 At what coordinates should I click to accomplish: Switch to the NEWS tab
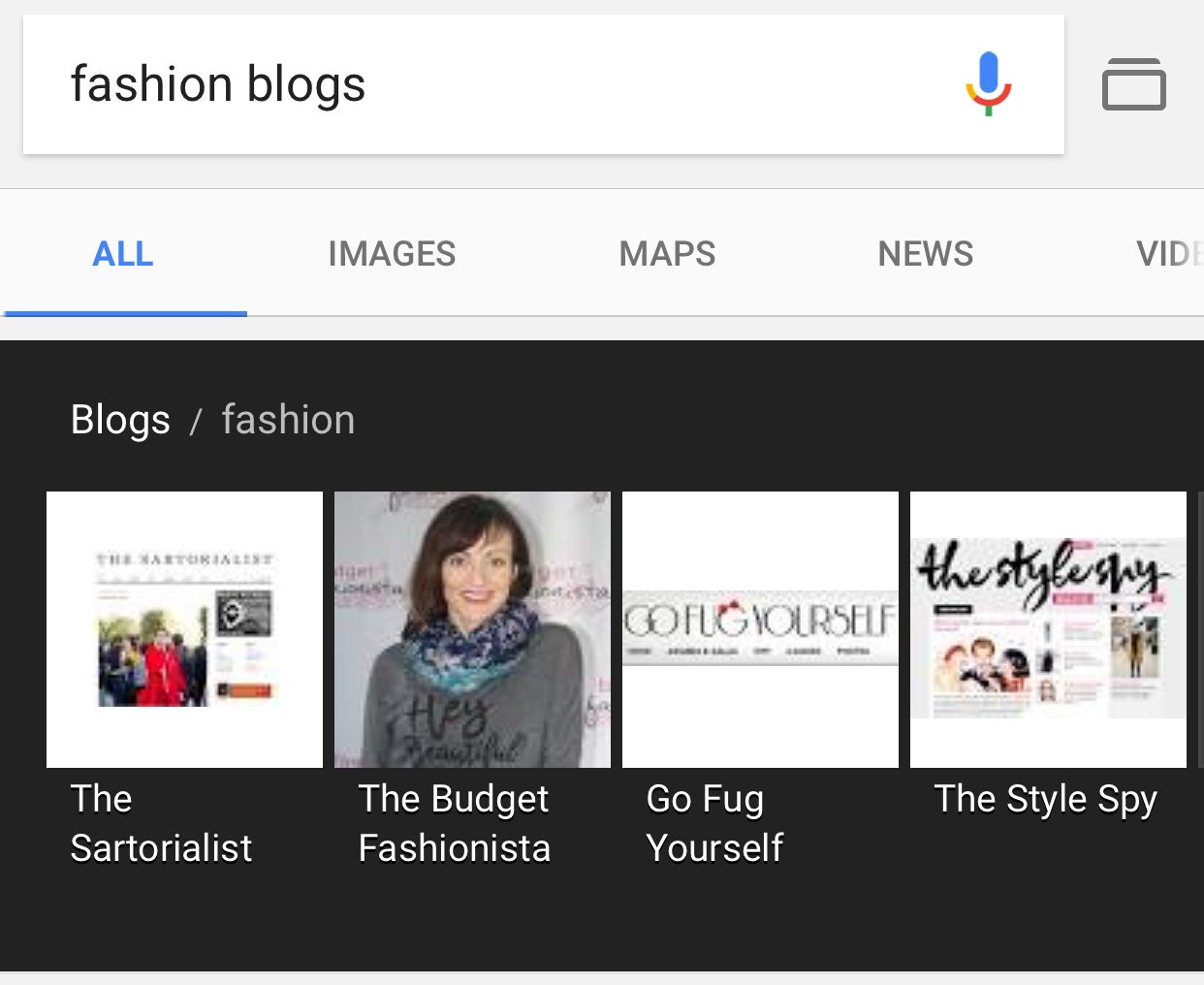click(926, 254)
